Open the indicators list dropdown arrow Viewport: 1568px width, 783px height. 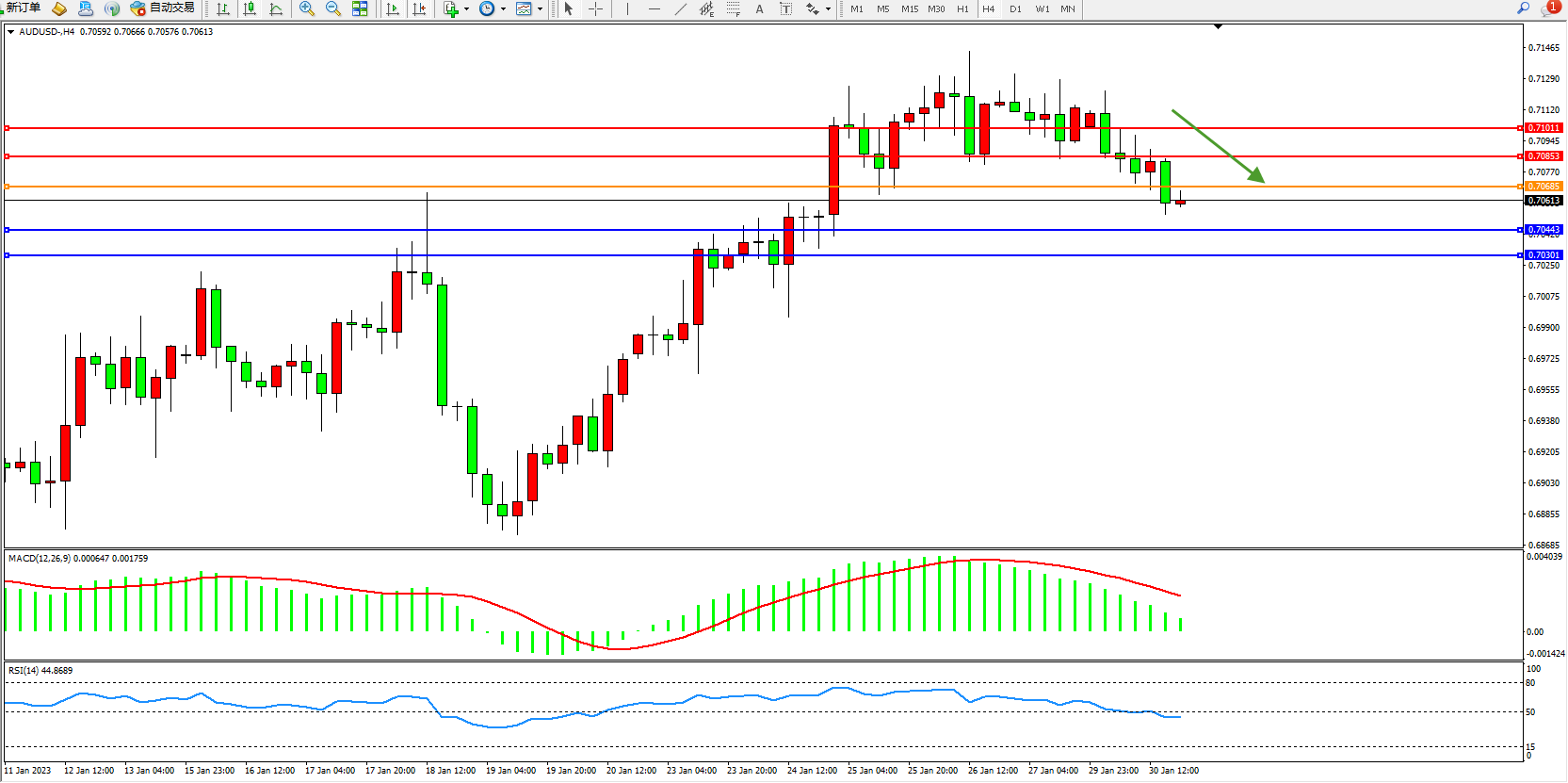click(466, 9)
